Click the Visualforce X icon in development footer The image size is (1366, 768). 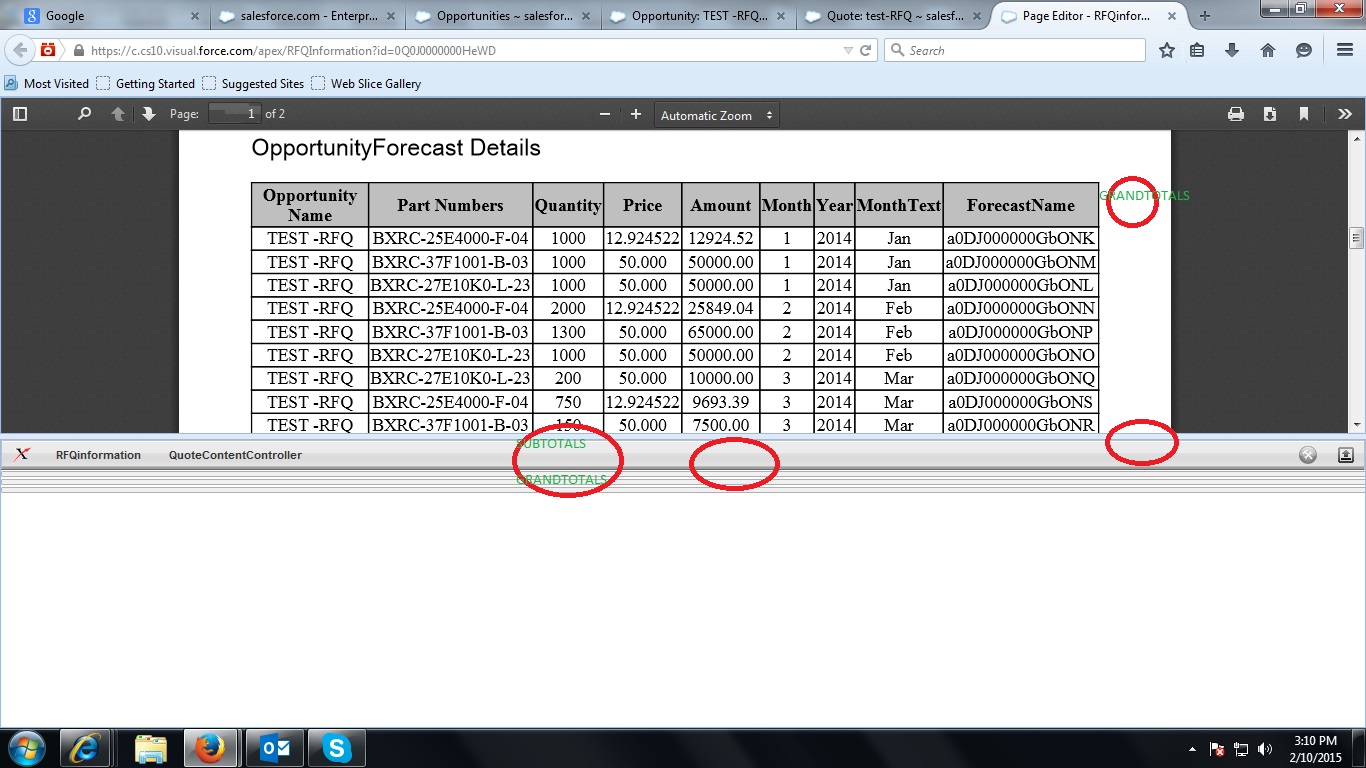click(x=22, y=455)
